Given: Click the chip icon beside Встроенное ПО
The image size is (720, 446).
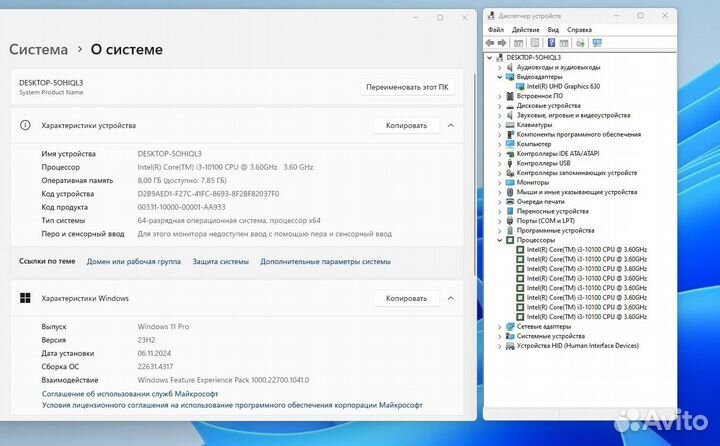Looking at the screenshot, I should pyautogui.click(x=510, y=96).
